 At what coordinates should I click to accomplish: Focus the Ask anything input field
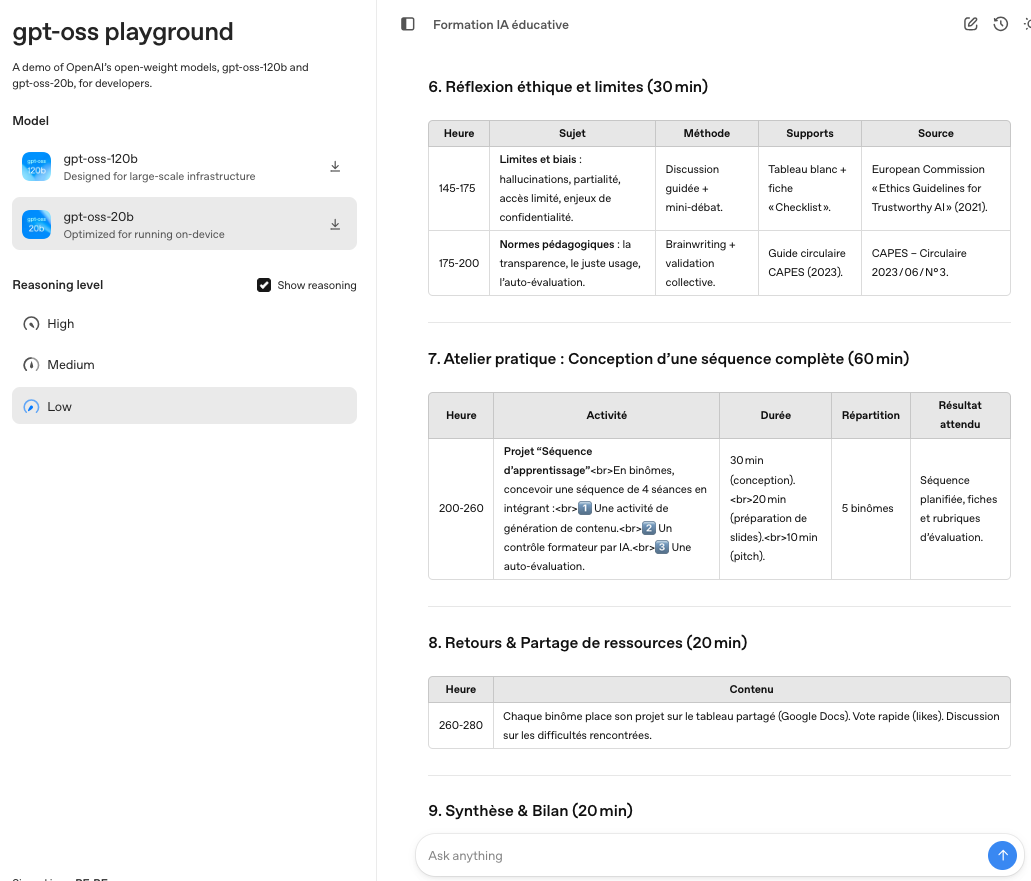(700, 856)
